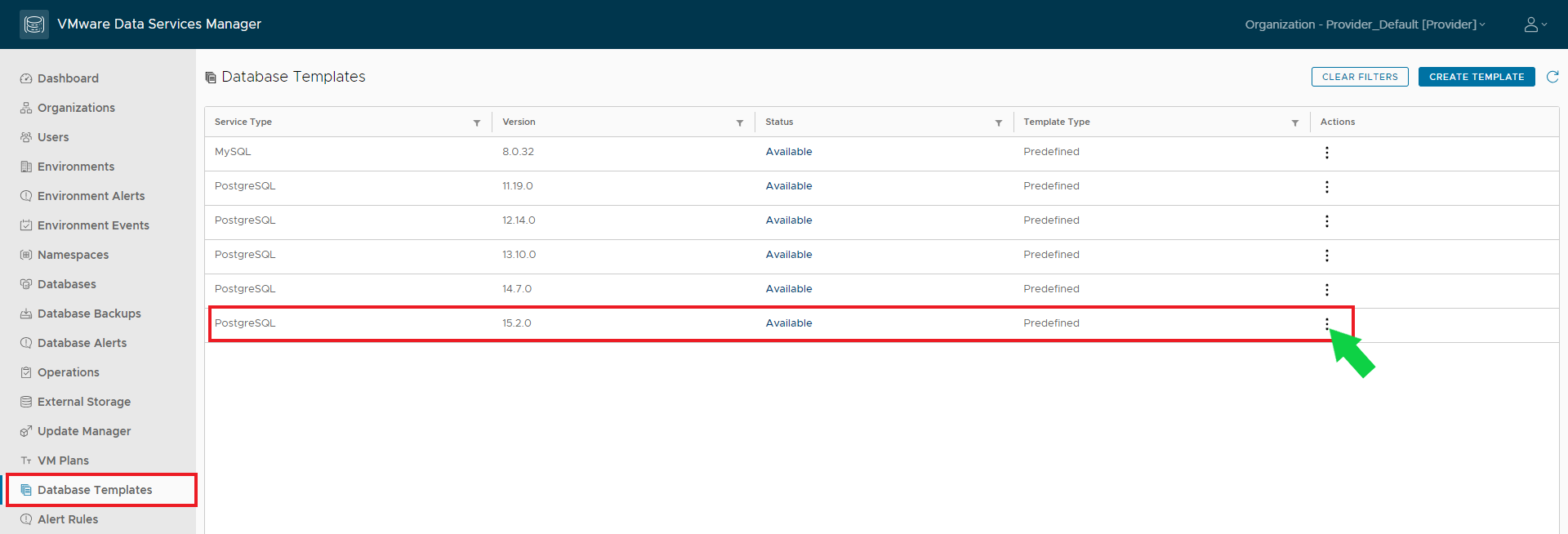The width and height of the screenshot is (1568, 534).
Task: Select the MySQL service type cell
Action: click(233, 152)
